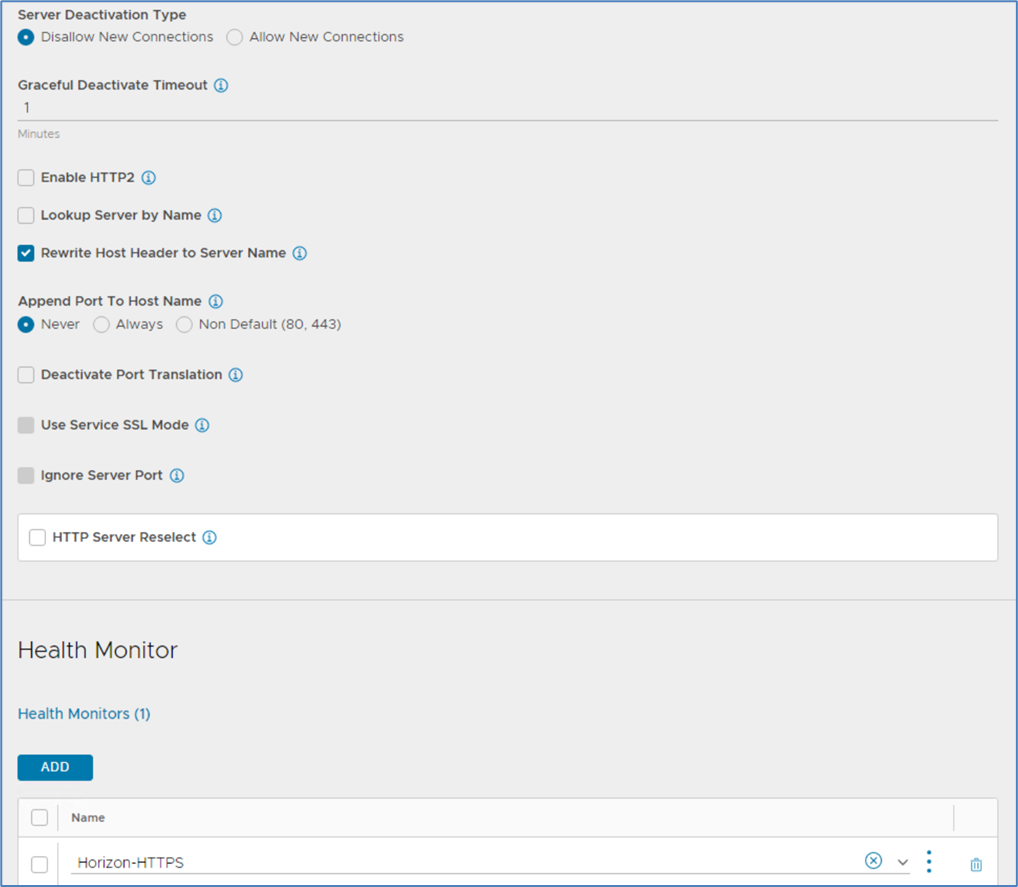Open info tooltip for Graceful Deactivate Timeout

pyautogui.click(x=221, y=86)
